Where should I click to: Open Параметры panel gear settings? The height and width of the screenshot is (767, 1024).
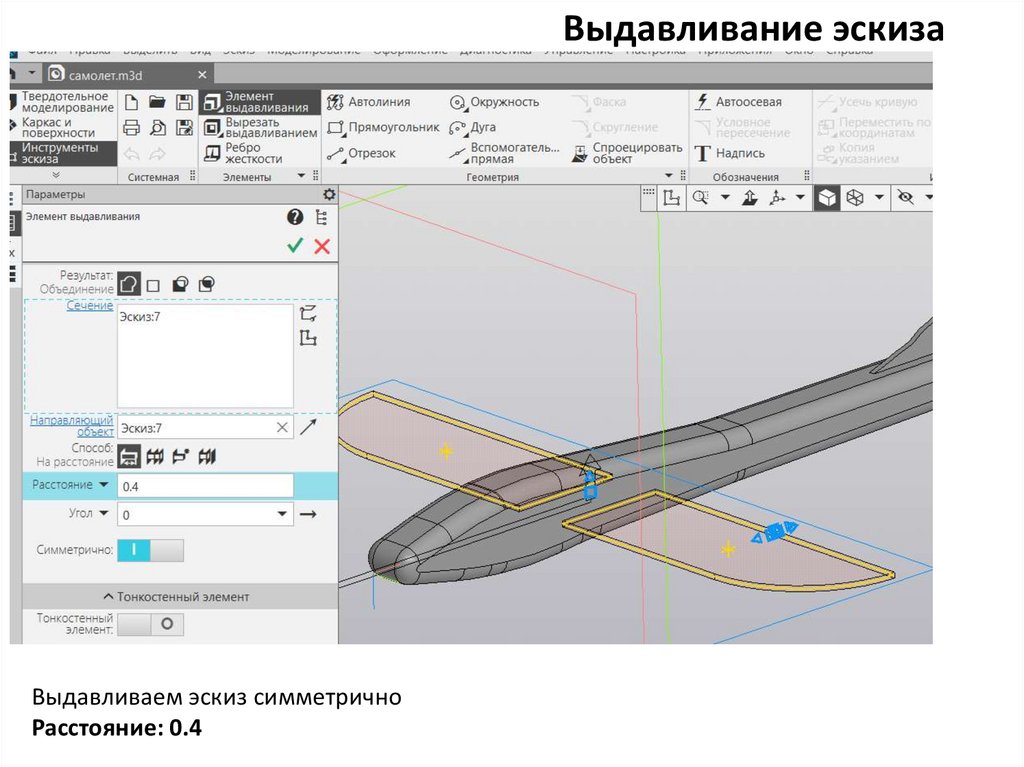[329, 195]
